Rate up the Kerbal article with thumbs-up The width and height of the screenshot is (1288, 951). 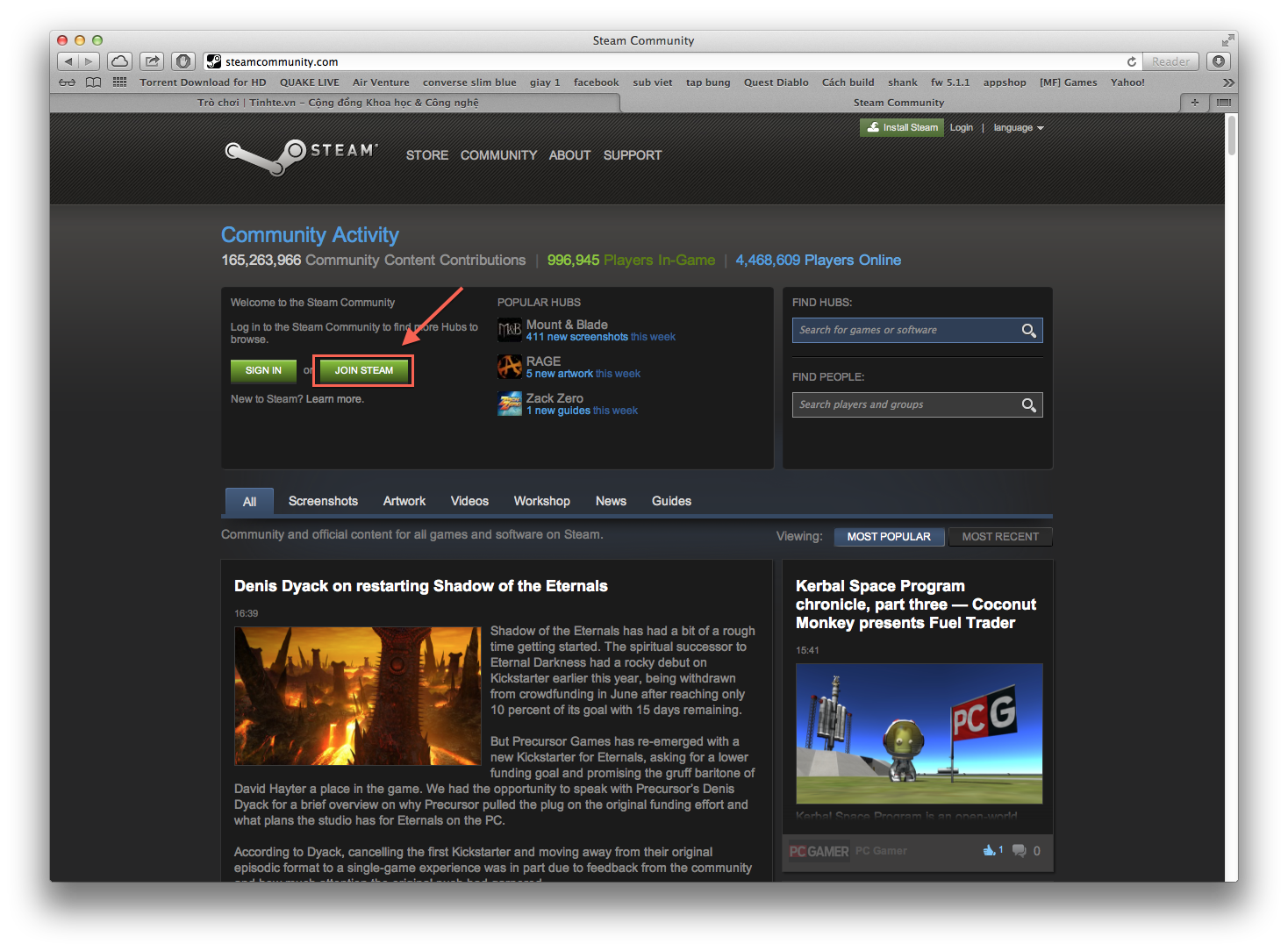(990, 850)
